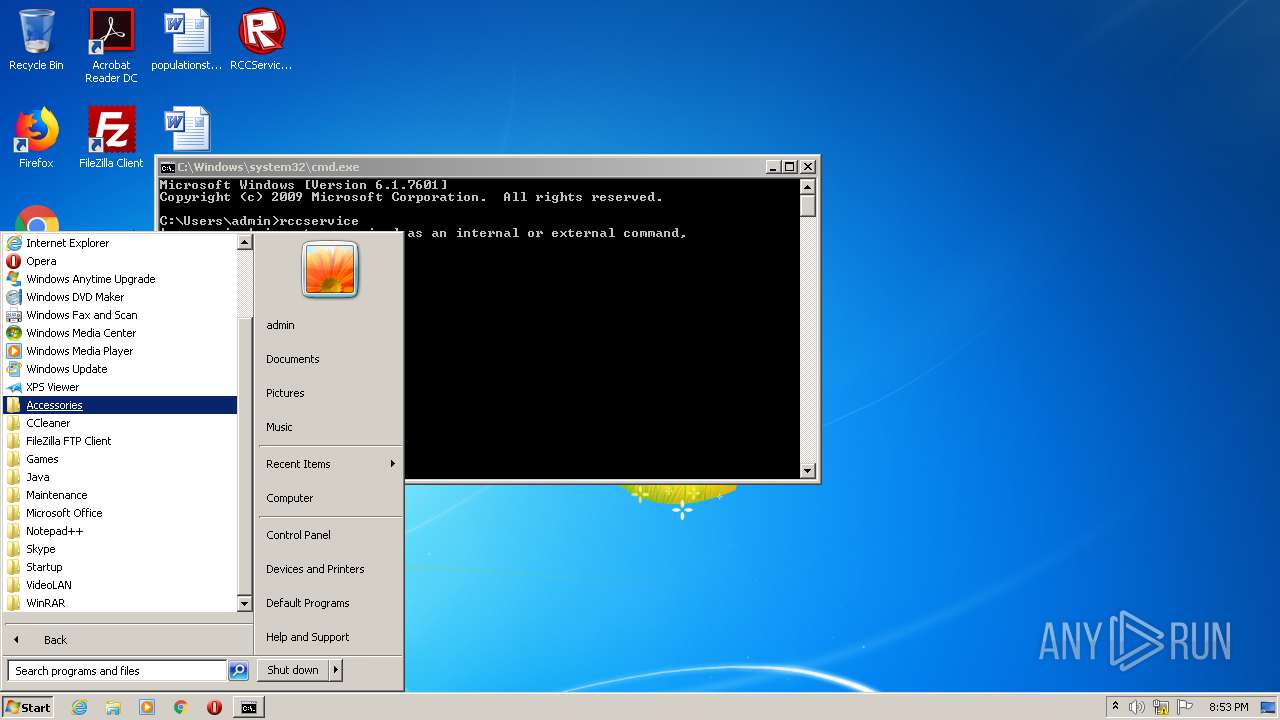Open the cmd.exe title bar system icon
Image resolution: width=1280 pixels, height=720 pixels.
click(x=168, y=167)
